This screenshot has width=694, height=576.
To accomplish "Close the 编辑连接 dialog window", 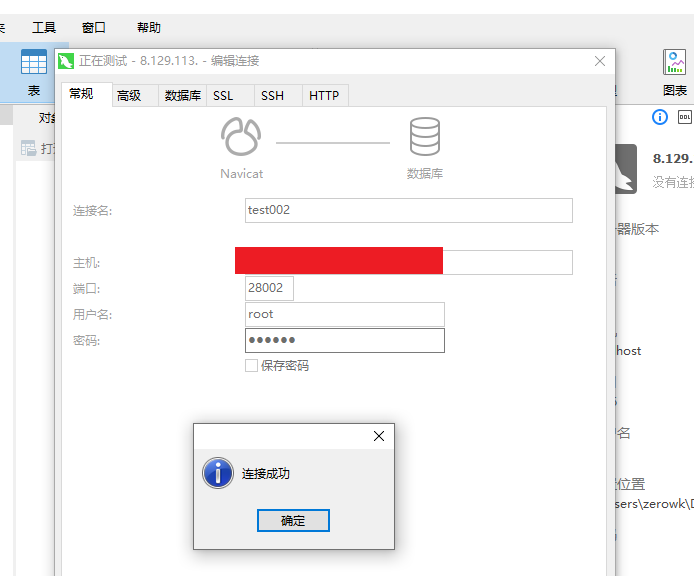I will tap(600, 61).
